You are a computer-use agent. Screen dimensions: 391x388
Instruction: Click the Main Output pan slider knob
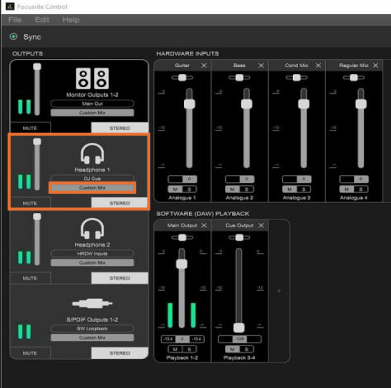182,238
